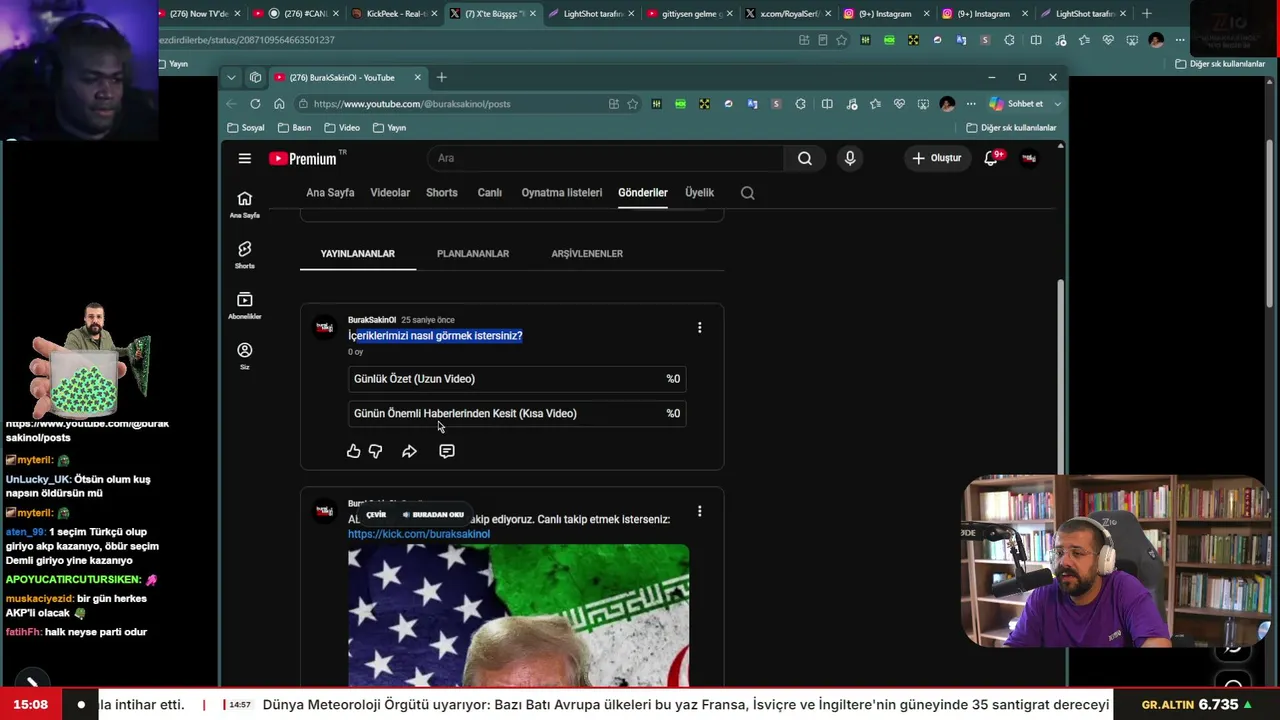Click the BURADAN OKU button
The height and width of the screenshot is (720, 1280).
click(x=434, y=515)
